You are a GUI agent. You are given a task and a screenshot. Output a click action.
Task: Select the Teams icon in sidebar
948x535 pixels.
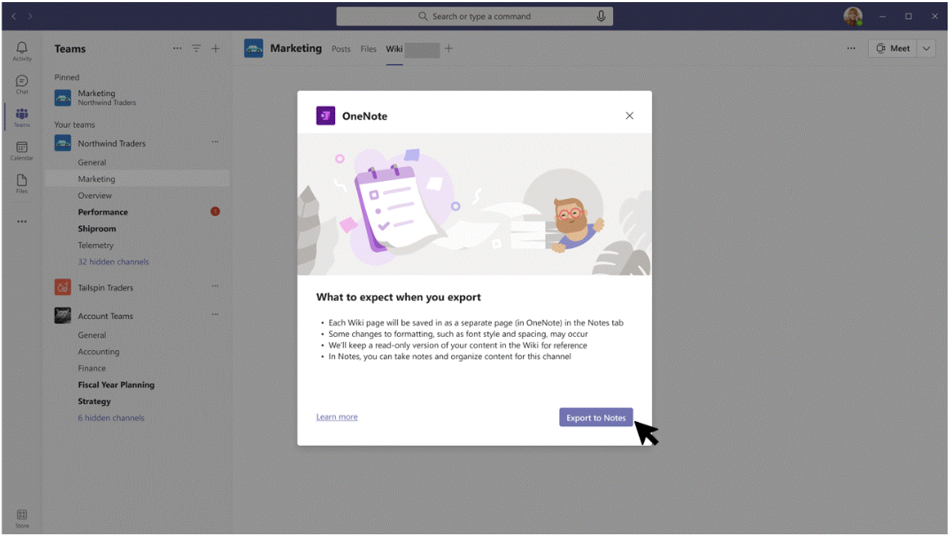tap(22, 117)
